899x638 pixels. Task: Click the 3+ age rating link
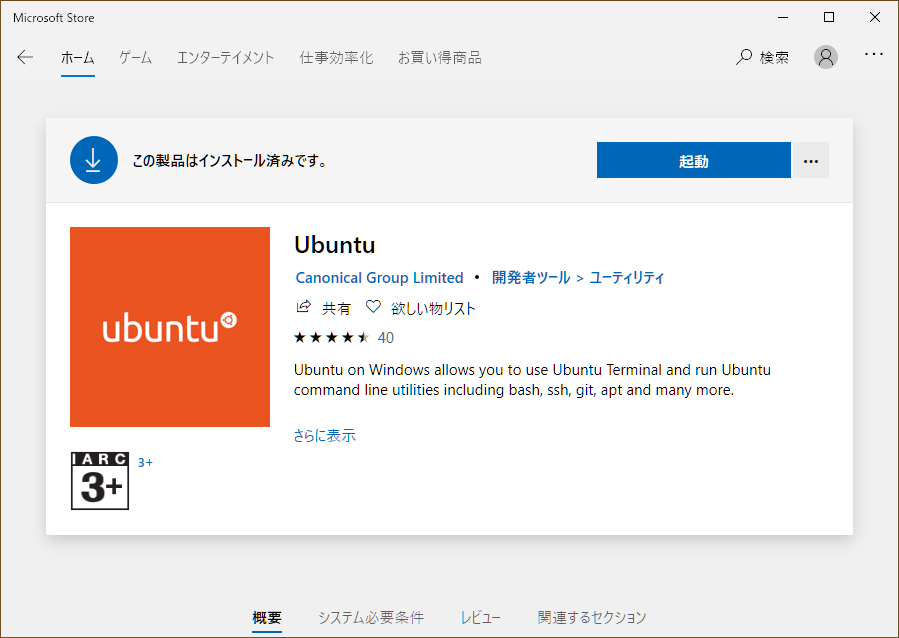click(x=145, y=462)
